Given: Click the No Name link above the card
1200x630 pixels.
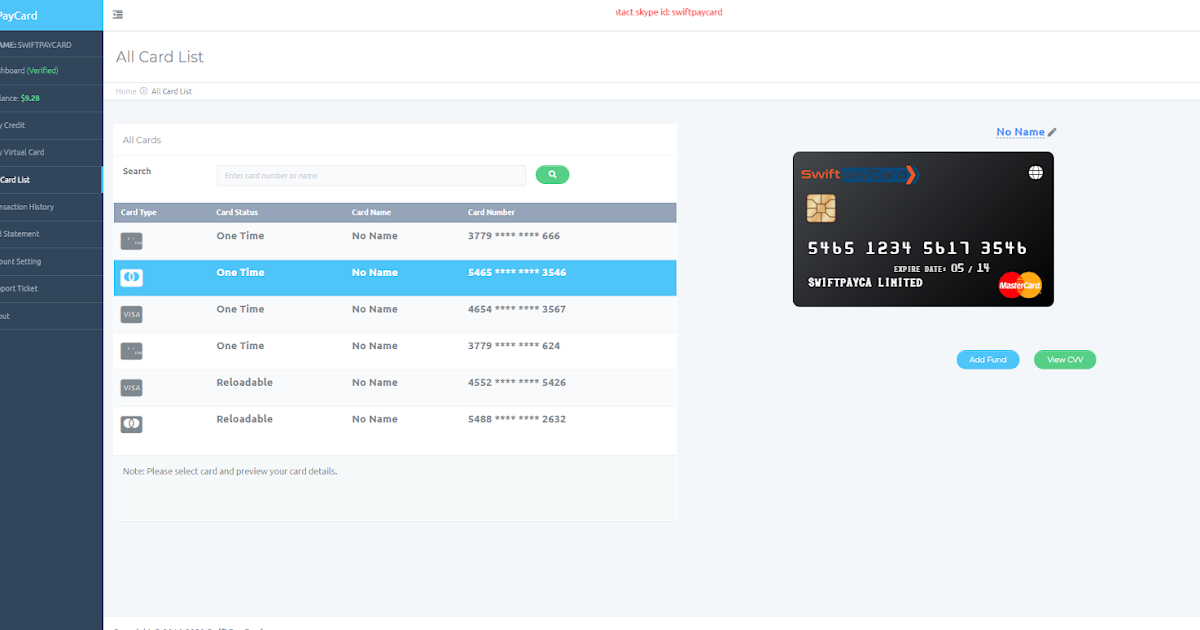Looking at the screenshot, I should coord(1021,131).
